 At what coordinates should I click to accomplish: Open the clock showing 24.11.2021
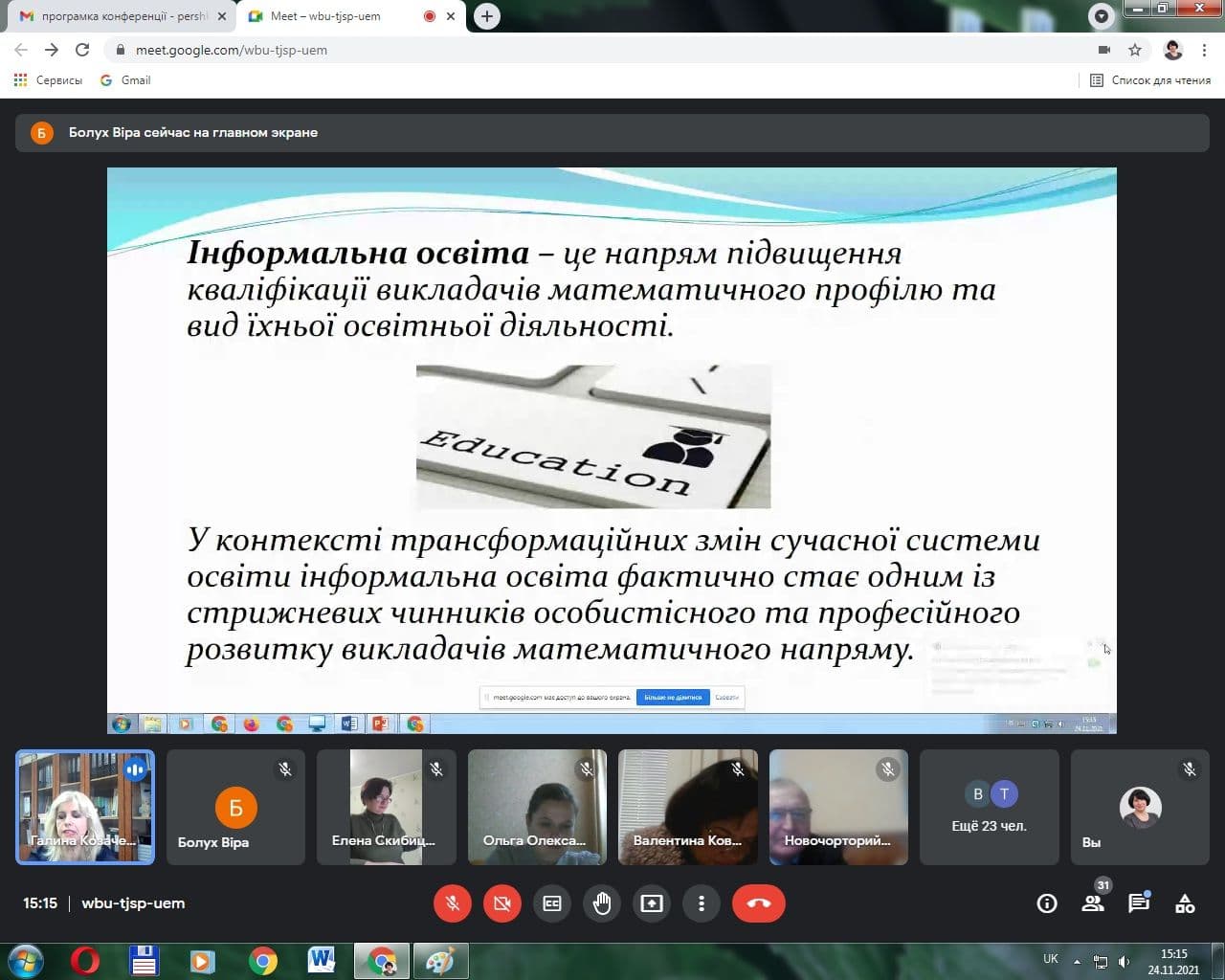coord(1173,962)
